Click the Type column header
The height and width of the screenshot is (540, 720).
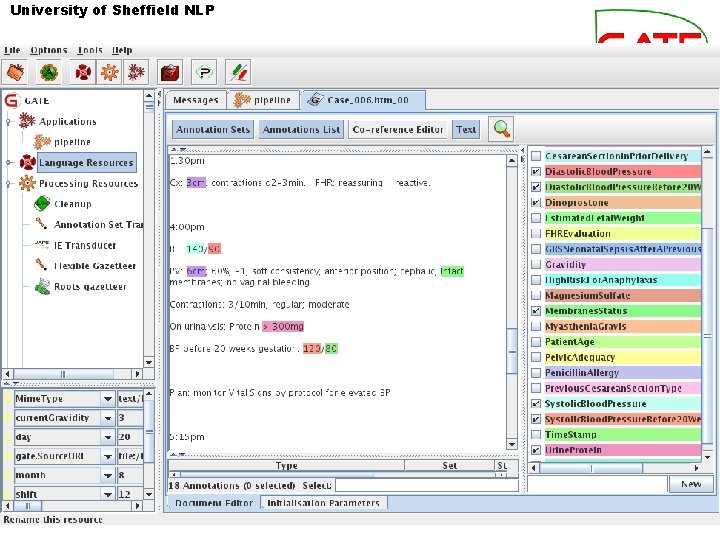287,466
